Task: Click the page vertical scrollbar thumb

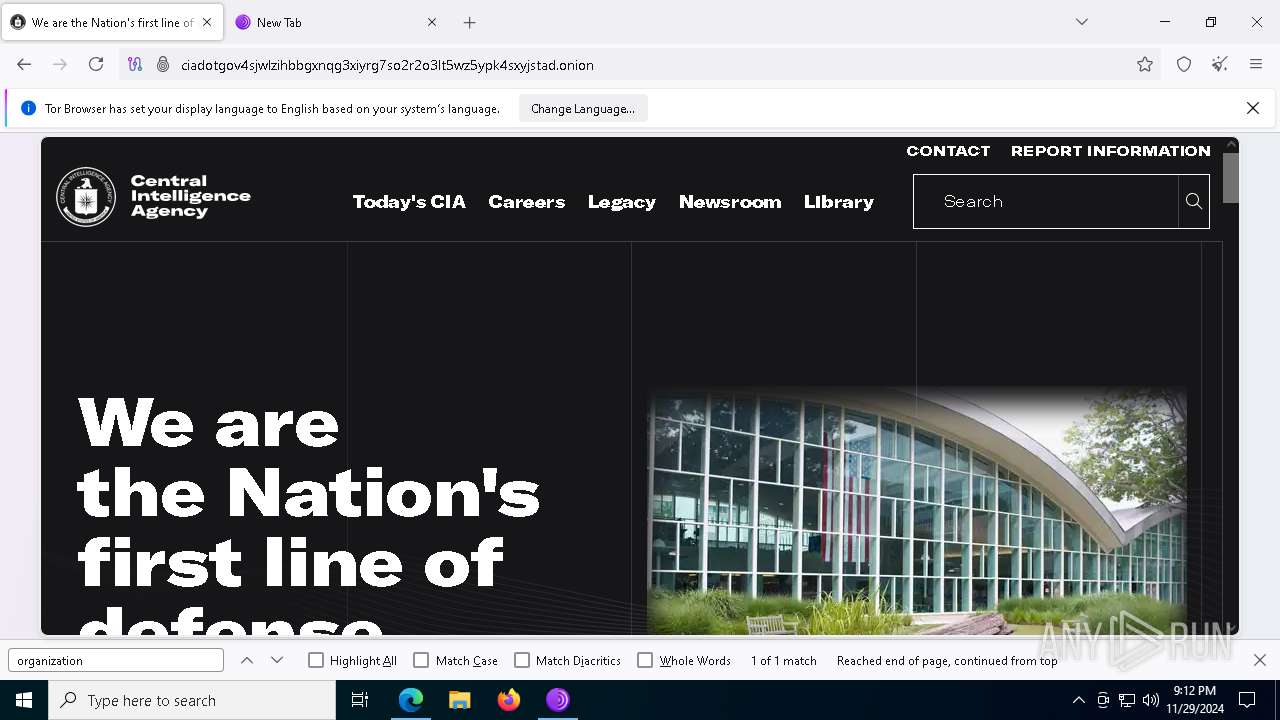Action: click(x=1231, y=177)
